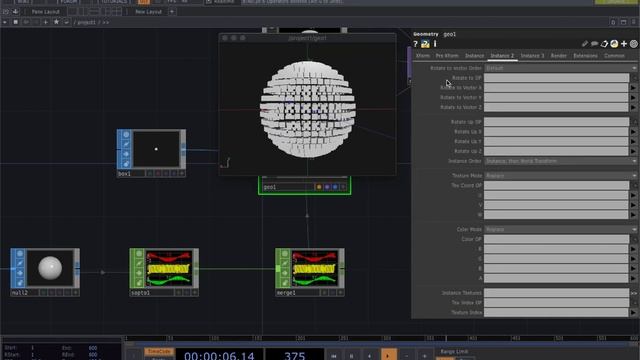Open path bar dropdown arrow at far left
640x360 pixels.
pyautogui.click(x=4, y=22)
